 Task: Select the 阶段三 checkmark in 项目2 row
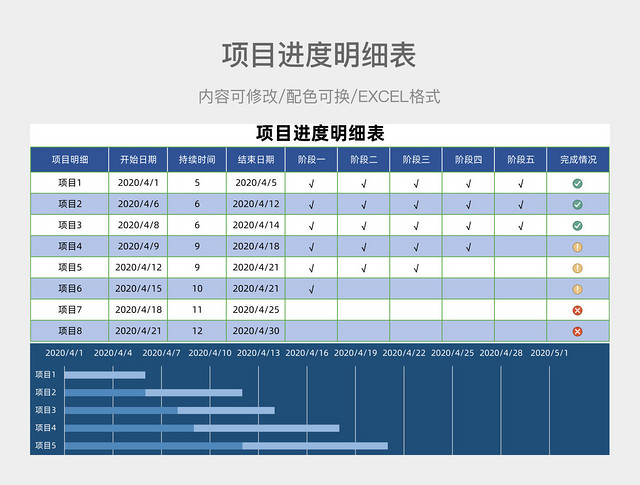pyautogui.click(x=416, y=205)
